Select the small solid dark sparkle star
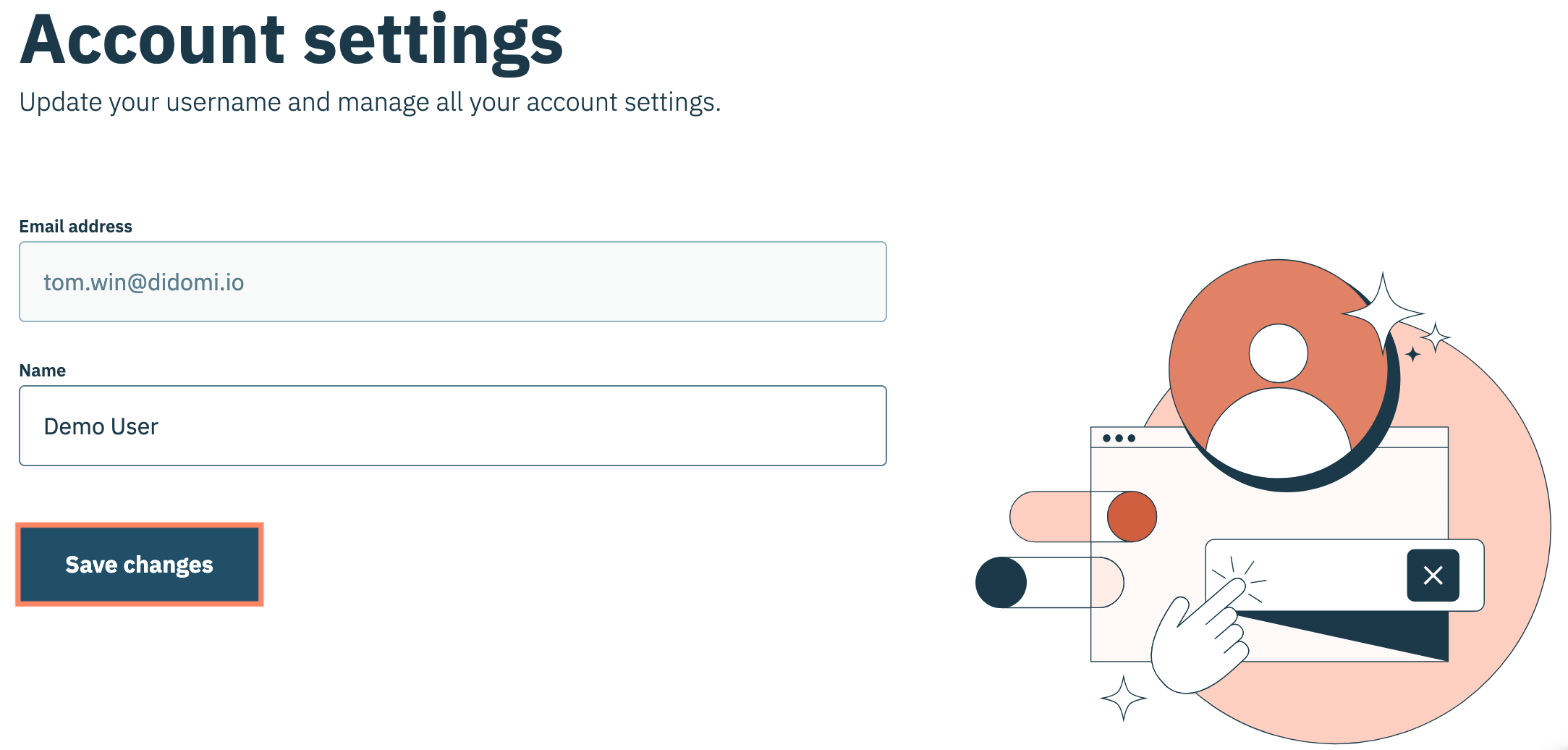 (1412, 354)
